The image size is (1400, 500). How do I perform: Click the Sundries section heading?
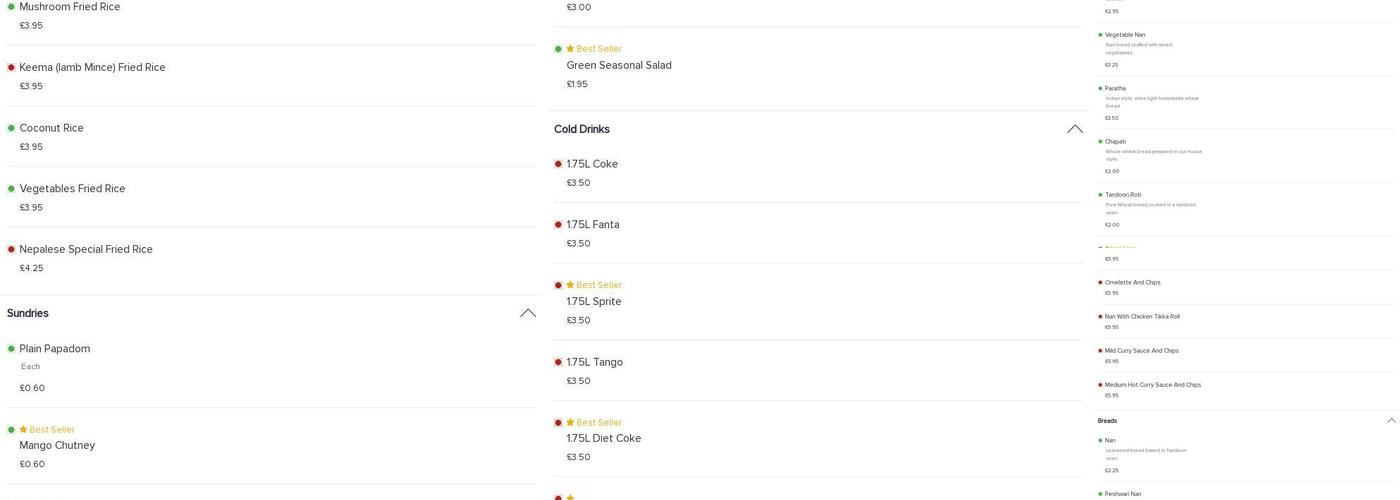(x=28, y=313)
